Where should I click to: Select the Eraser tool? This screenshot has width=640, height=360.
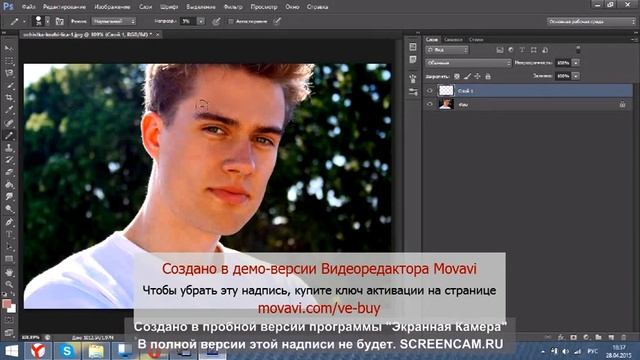pyautogui.click(x=9, y=172)
